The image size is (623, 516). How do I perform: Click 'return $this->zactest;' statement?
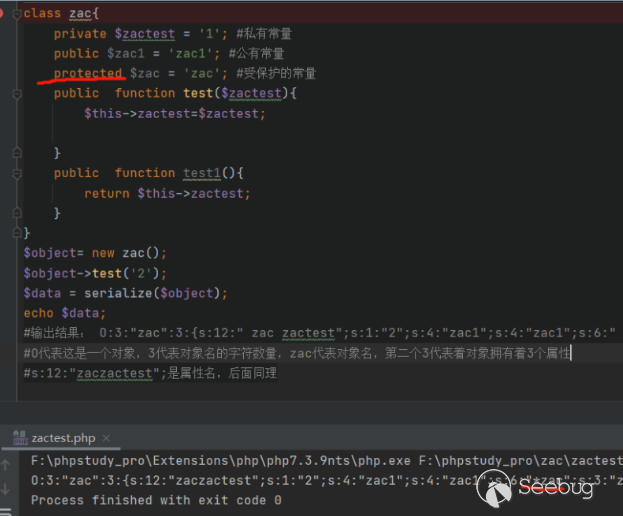[x=167, y=193]
